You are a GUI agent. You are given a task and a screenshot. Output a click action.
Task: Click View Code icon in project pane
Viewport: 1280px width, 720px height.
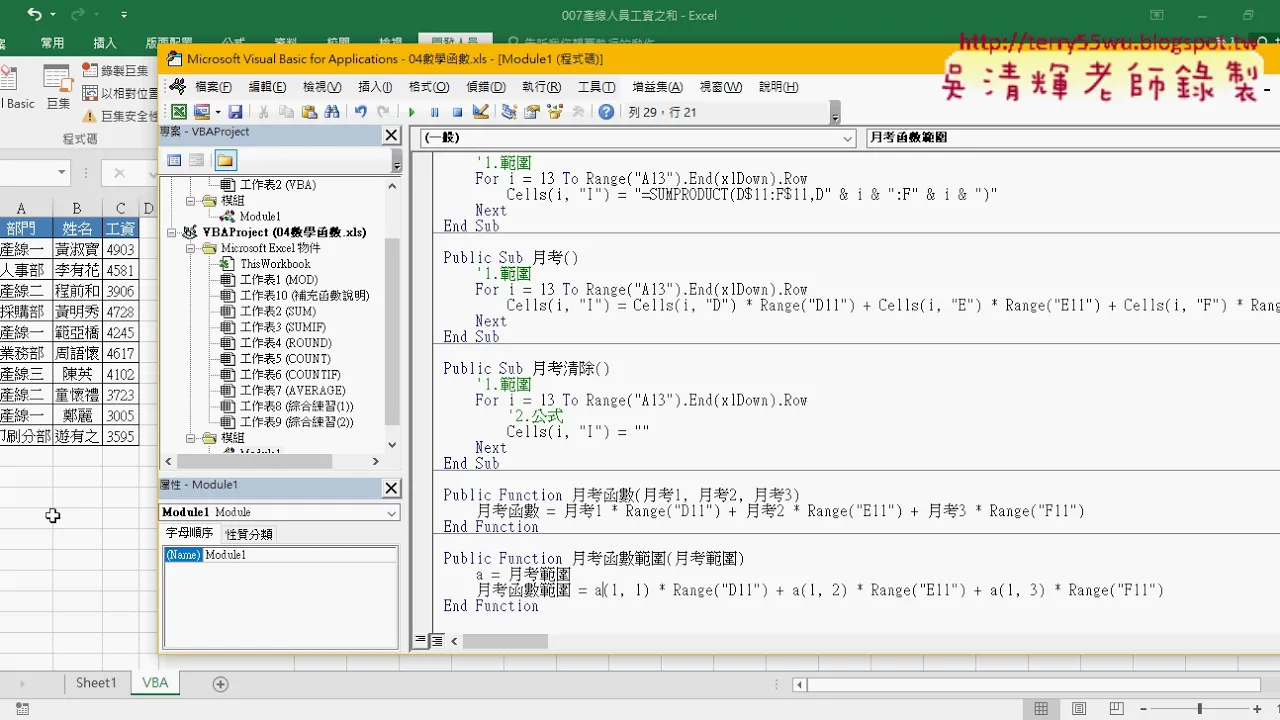174,160
